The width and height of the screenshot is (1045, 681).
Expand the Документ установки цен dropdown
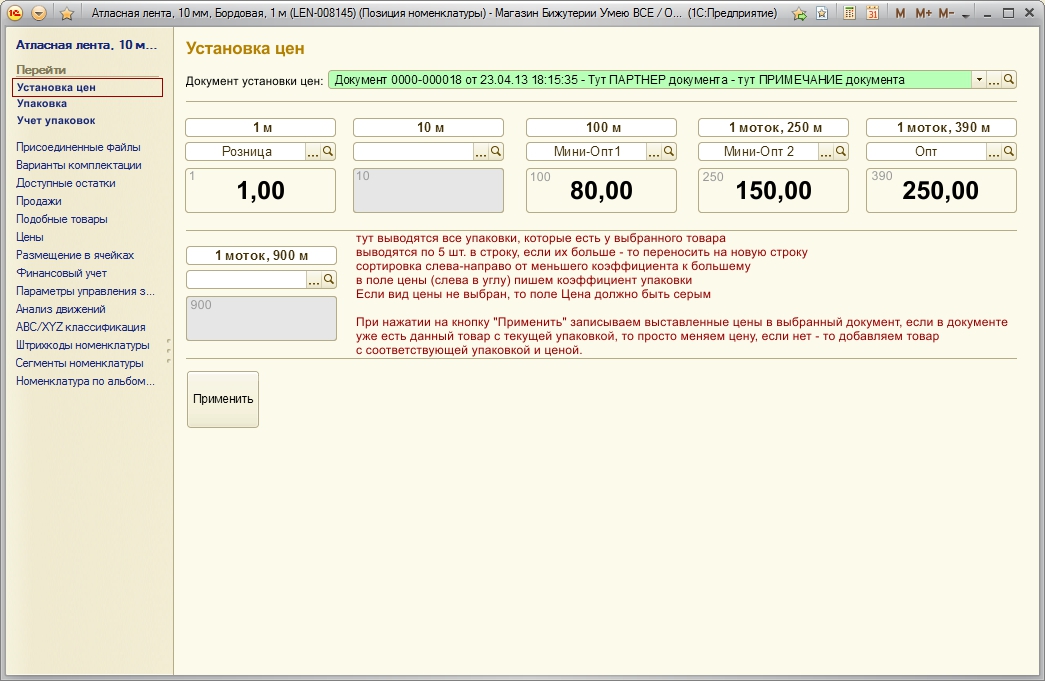tap(979, 80)
